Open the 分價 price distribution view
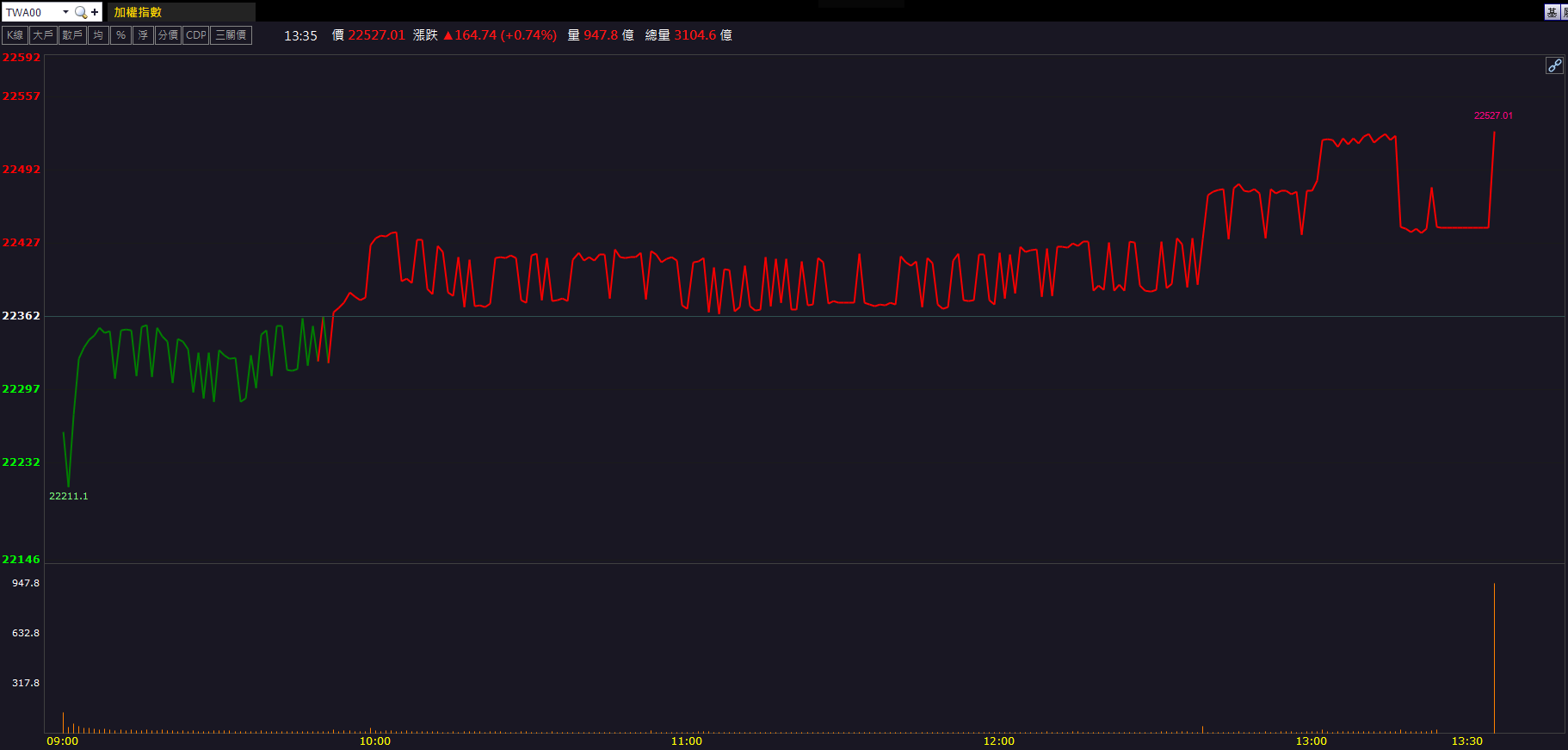Viewport: 1568px width, 750px height. tap(168, 35)
